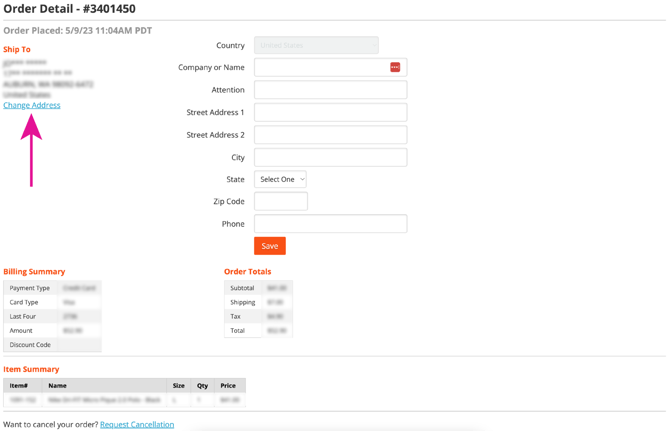Click the Billing Summary heading
Image resolution: width=670 pixels, height=431 pixels.
coord(34,272)
